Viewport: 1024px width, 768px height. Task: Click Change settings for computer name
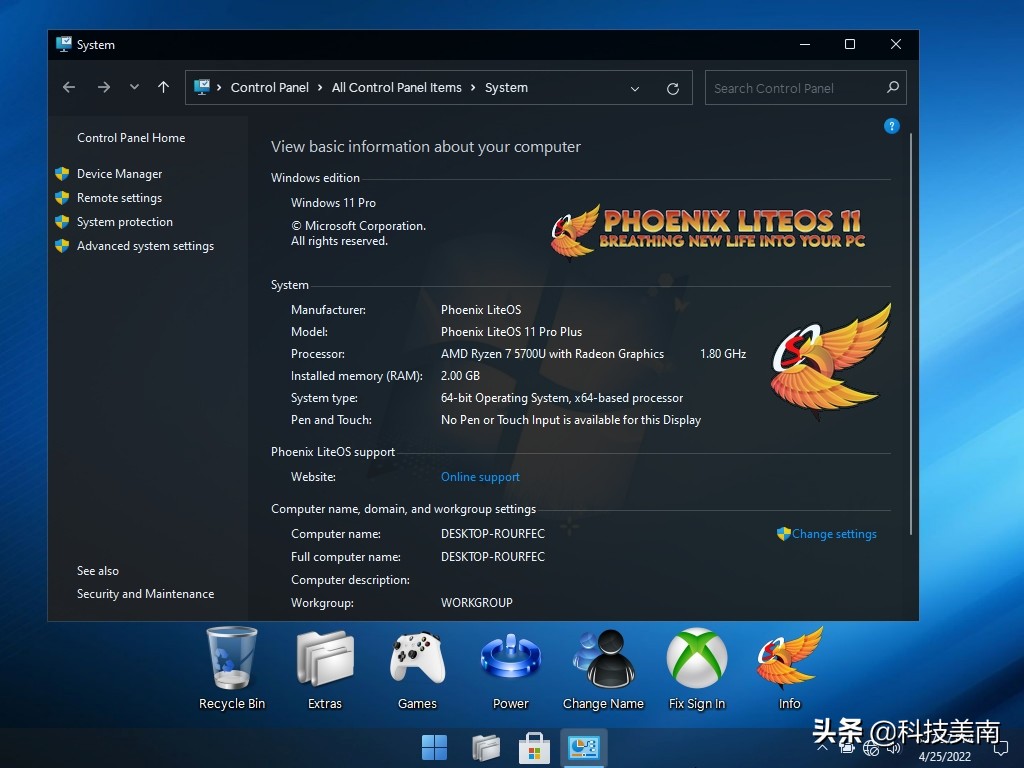(x=833, y=534)
